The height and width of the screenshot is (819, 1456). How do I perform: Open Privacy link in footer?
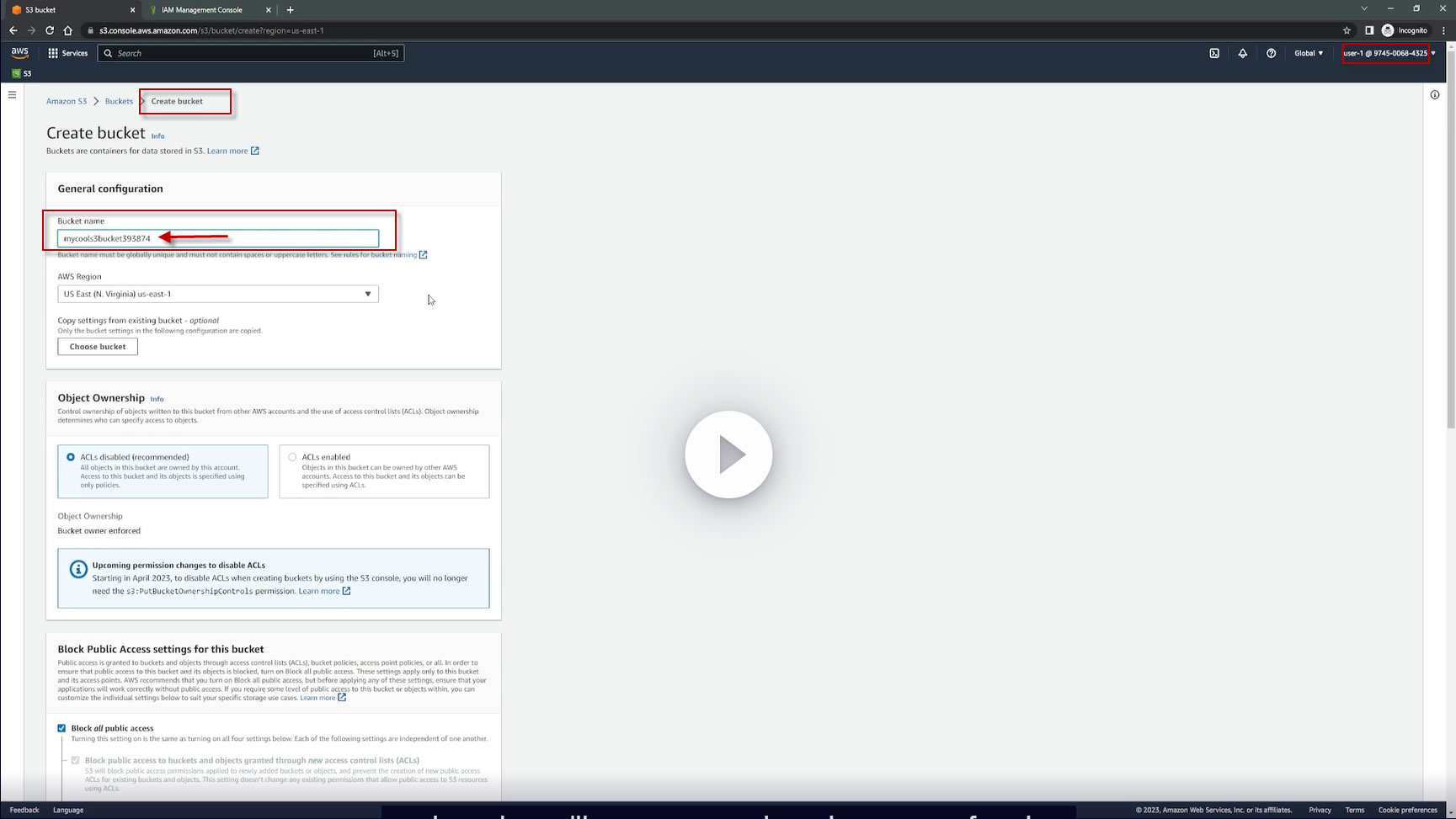pyautogui.click(x=1320, y=810)
